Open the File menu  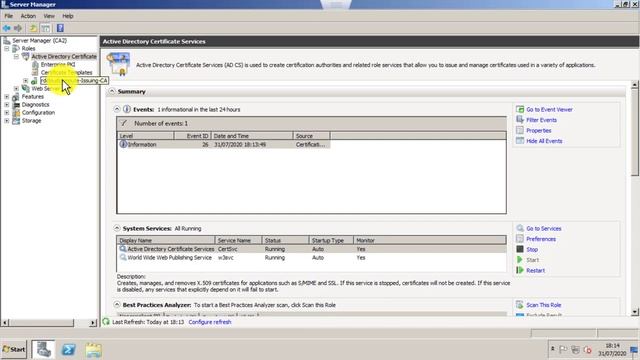(9, 16)
